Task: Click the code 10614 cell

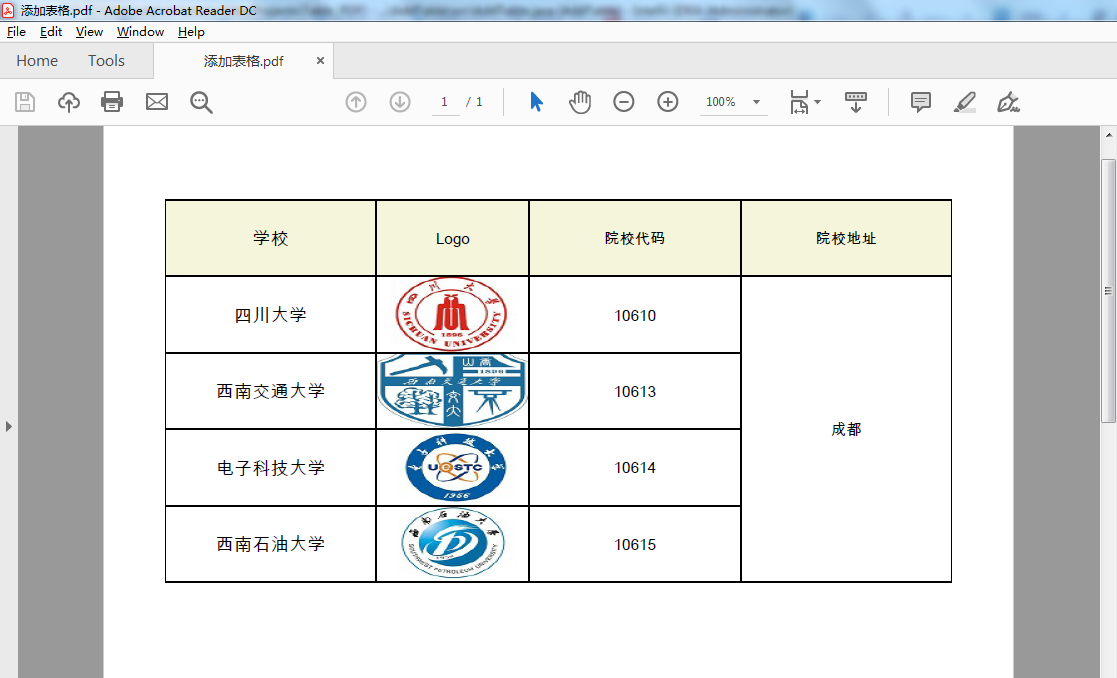Action: click(x=635, y=467)
